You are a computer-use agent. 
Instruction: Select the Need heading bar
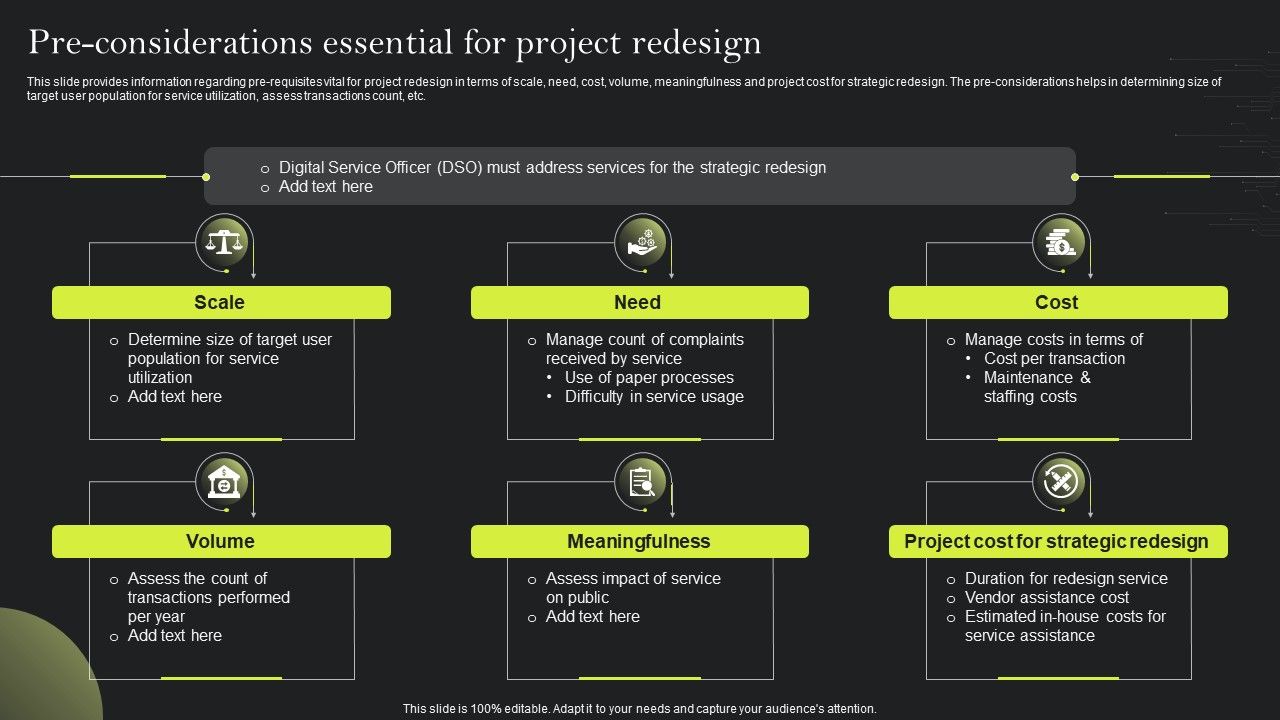pyautogui.click(x=640, y=302)
